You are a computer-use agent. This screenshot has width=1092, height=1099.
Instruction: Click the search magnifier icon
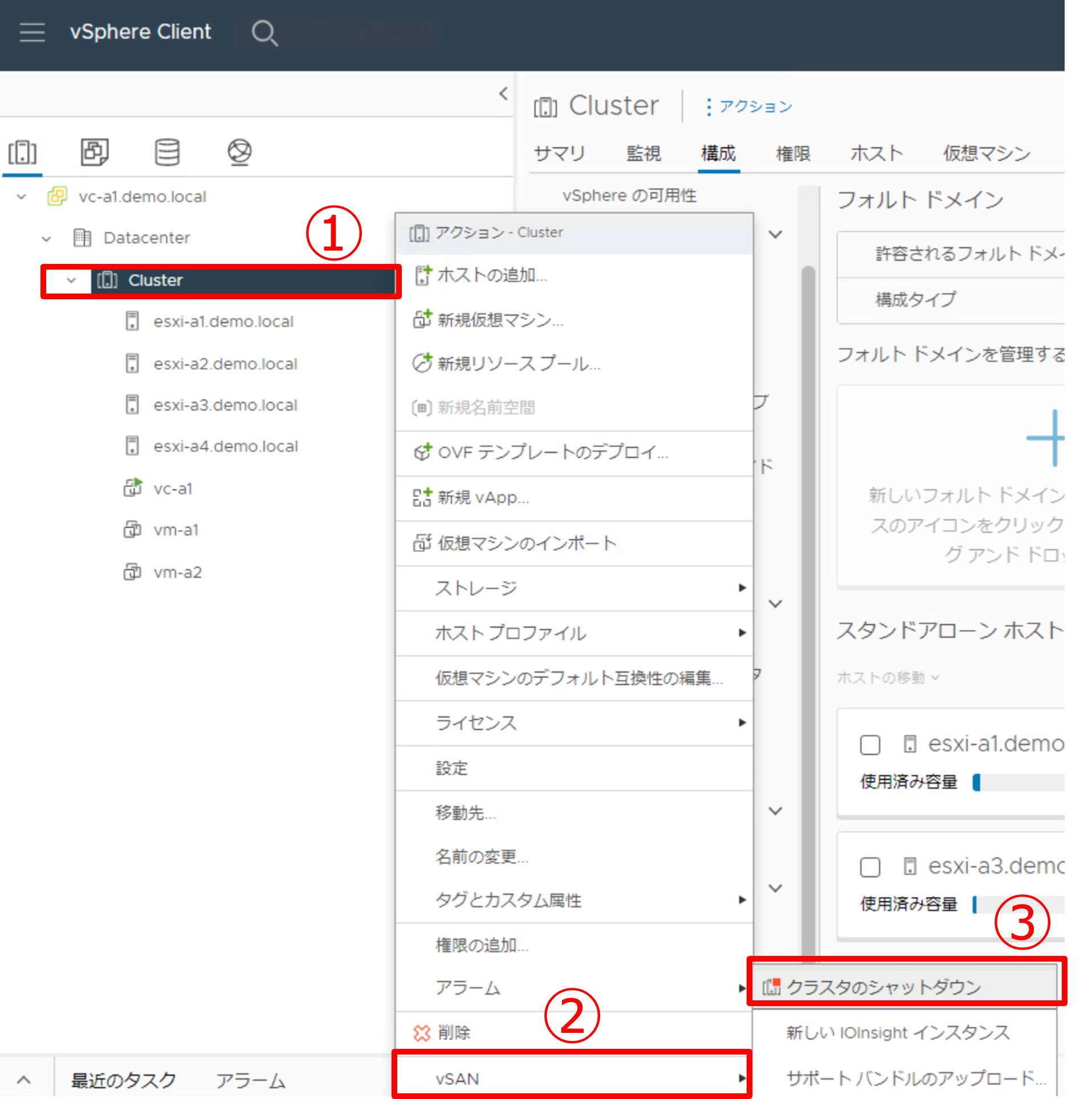click(x=264, y=33)
